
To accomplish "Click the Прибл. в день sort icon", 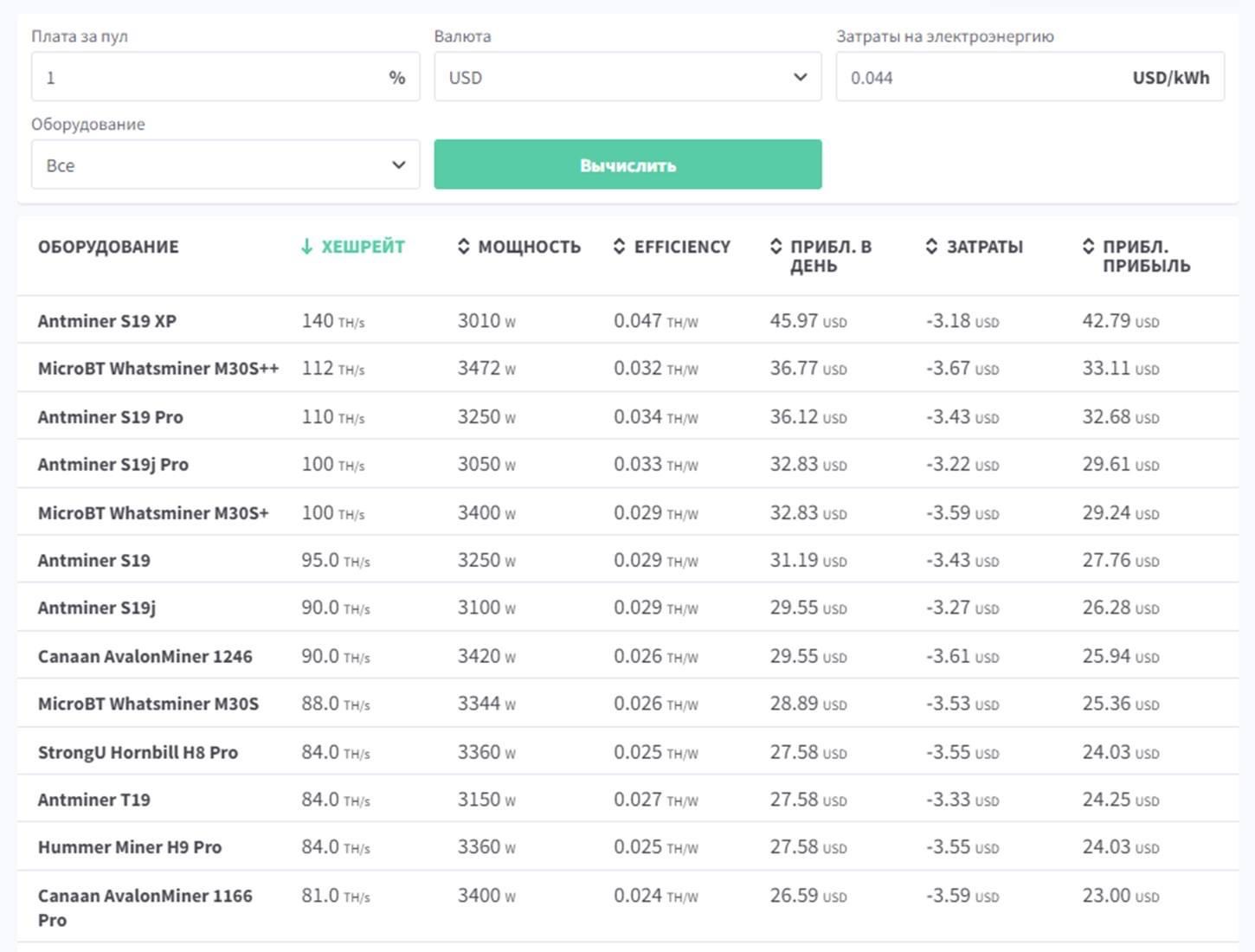I will click(776, 247).
